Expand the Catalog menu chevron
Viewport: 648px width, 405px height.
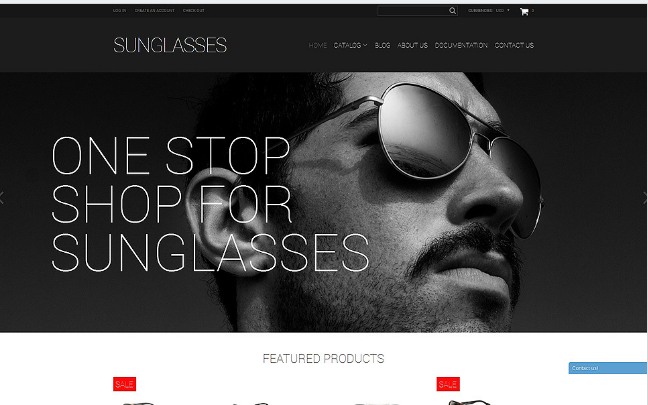click(365, 45)
